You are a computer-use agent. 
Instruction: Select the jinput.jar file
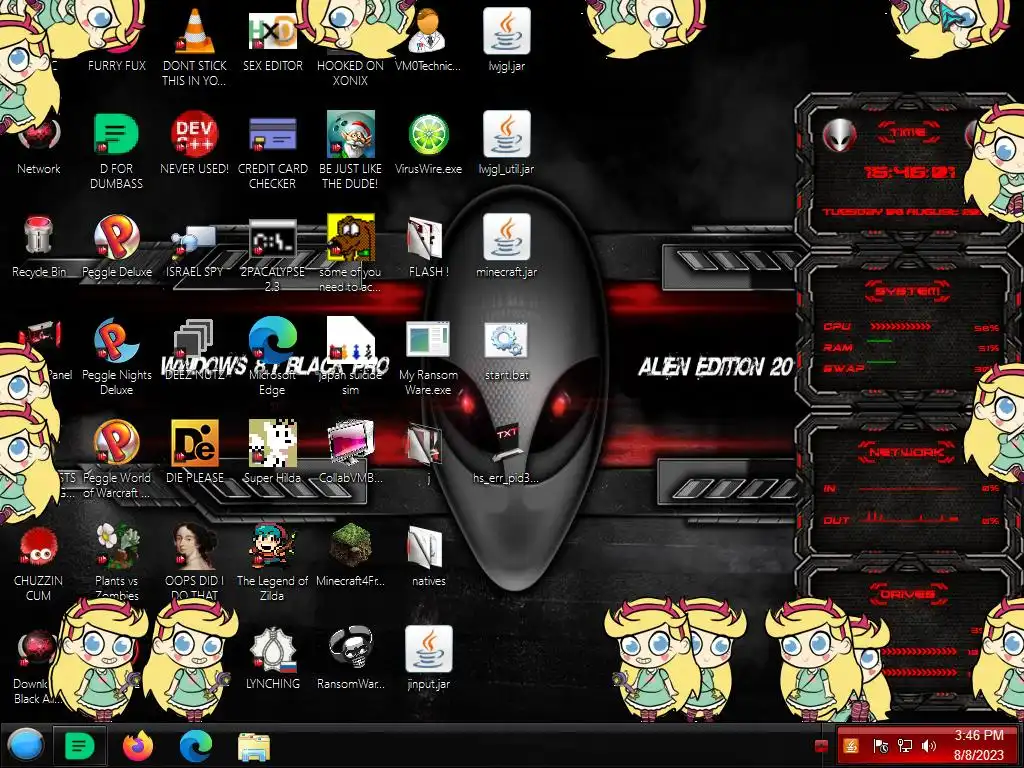[428, 649]
